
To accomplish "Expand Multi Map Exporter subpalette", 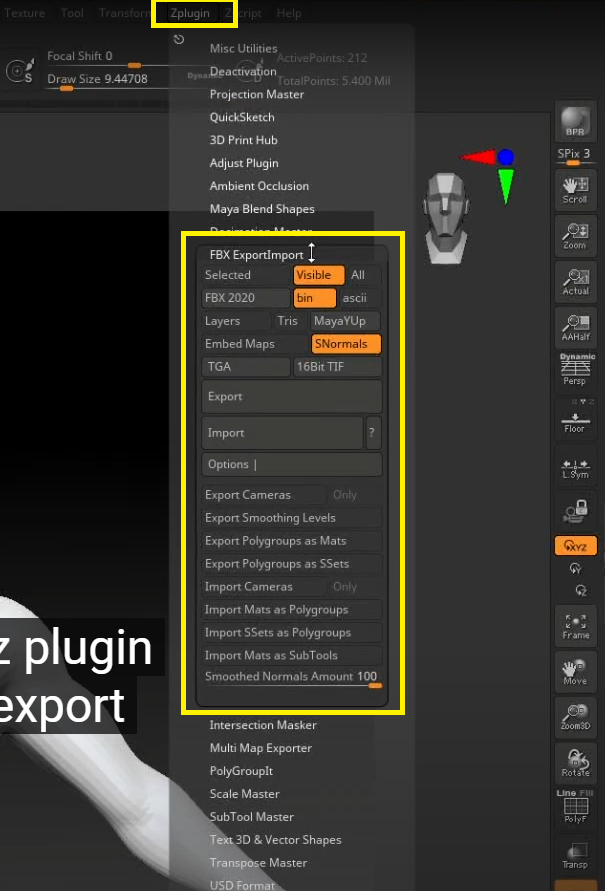I will 260,748.
